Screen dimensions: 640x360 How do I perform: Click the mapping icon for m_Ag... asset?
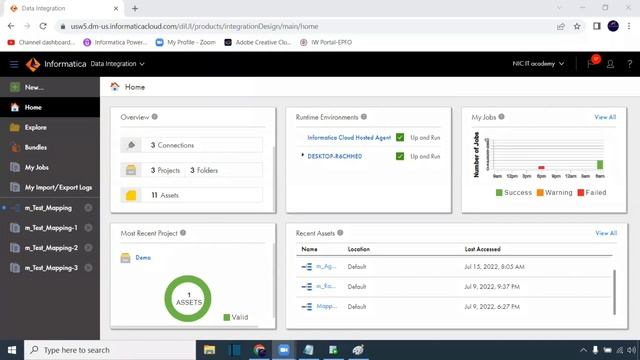pos(307,267)
